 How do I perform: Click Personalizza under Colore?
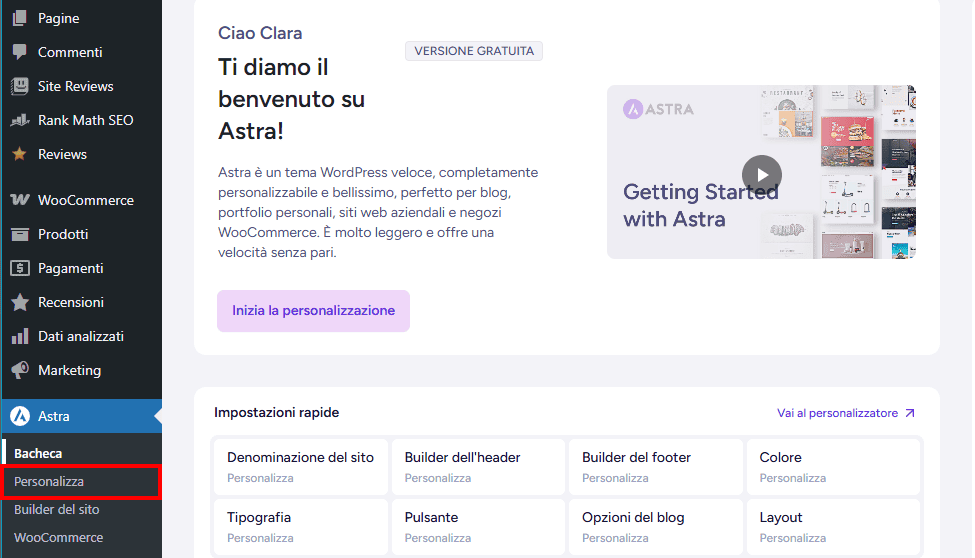(793, 478)
